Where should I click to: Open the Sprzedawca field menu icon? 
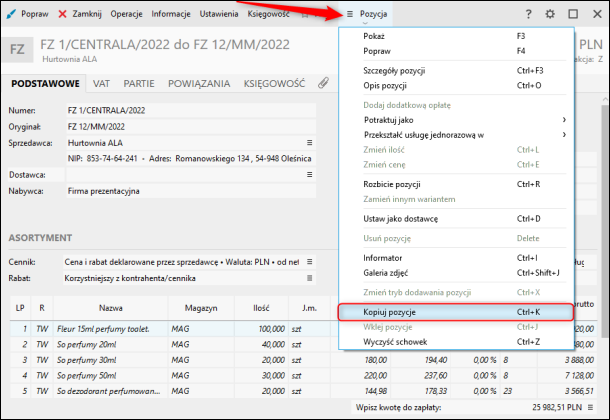310,143
